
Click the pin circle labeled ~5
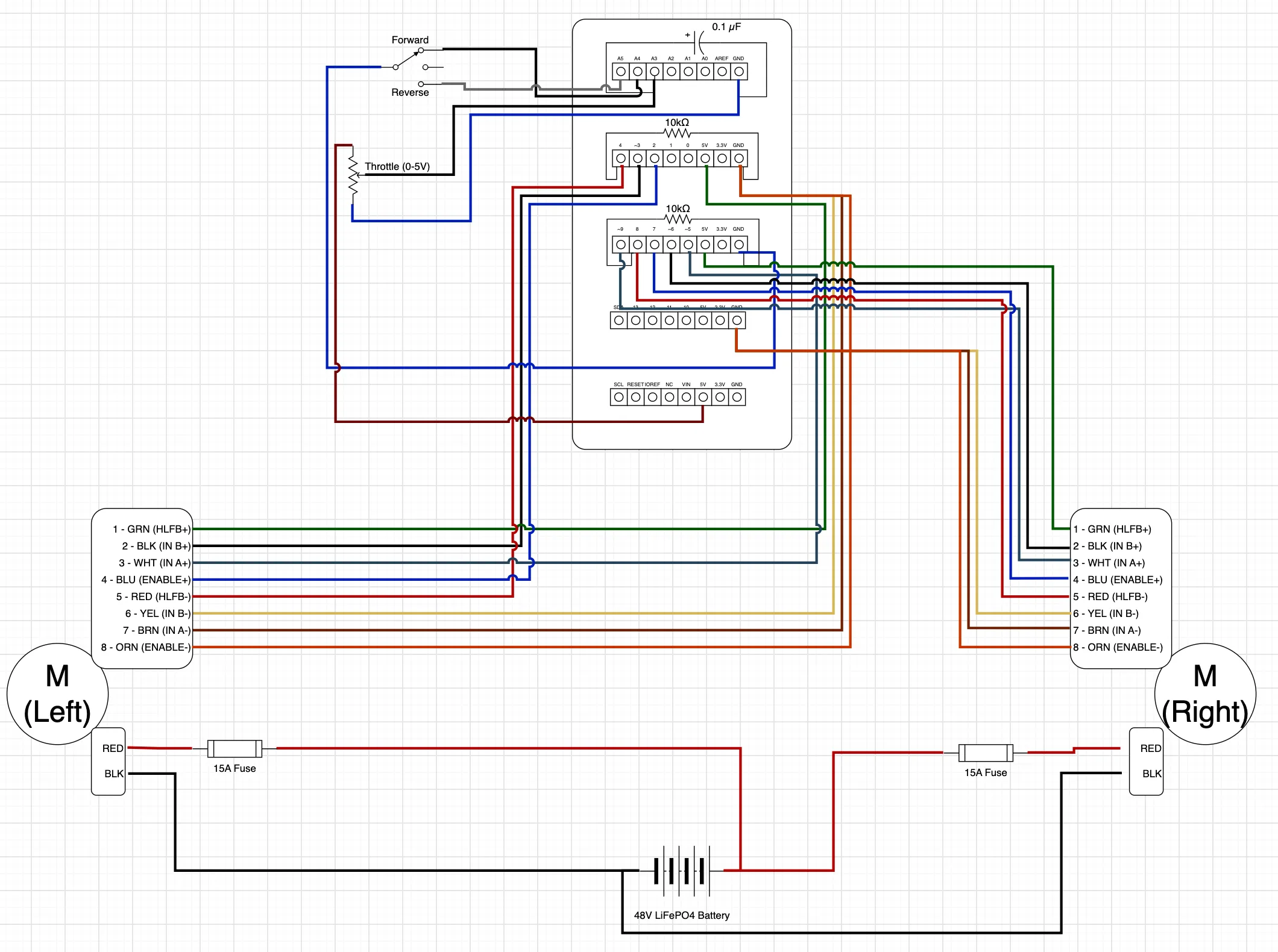(x=688, y=245)
